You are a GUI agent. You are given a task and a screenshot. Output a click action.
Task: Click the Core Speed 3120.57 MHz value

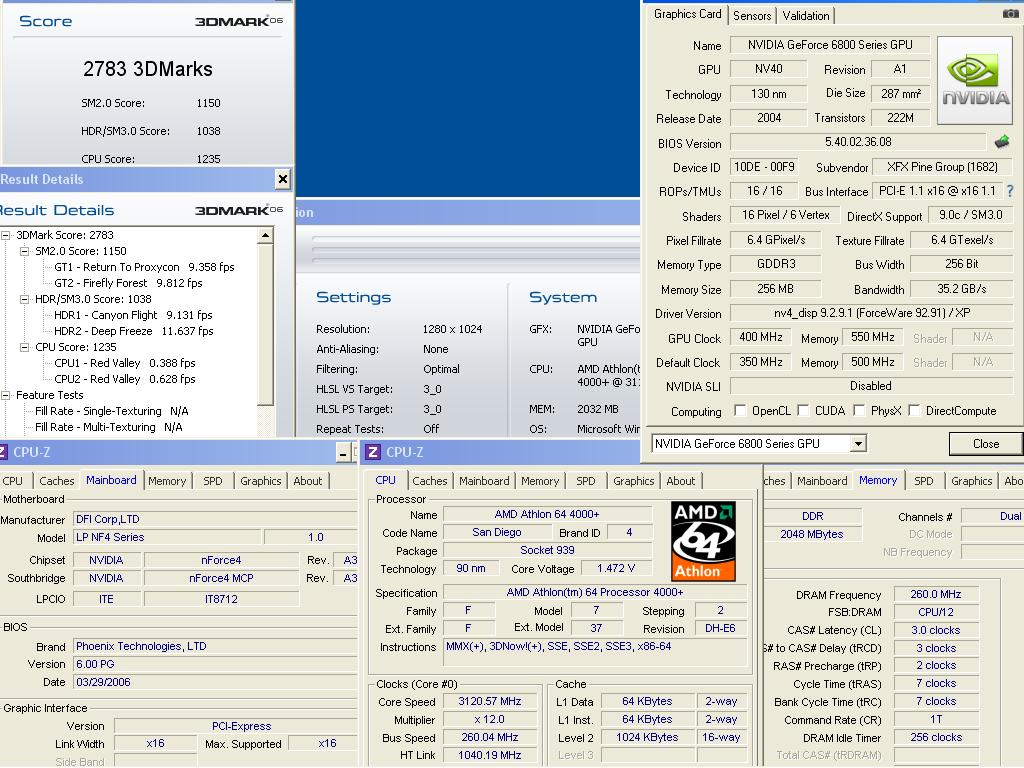(x=490, y=701)
